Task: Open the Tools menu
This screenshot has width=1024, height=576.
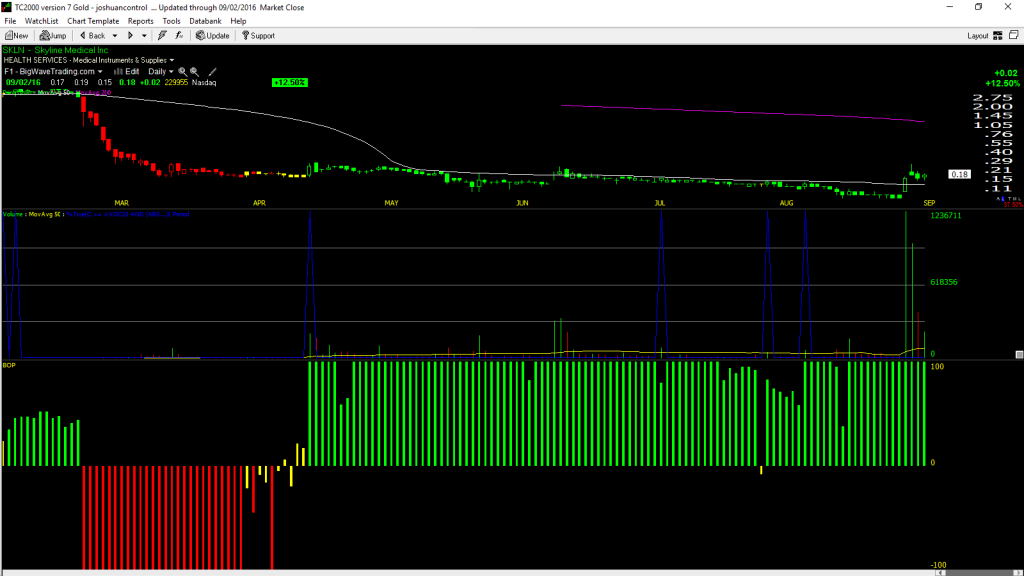Action: (x=171, y=21)
